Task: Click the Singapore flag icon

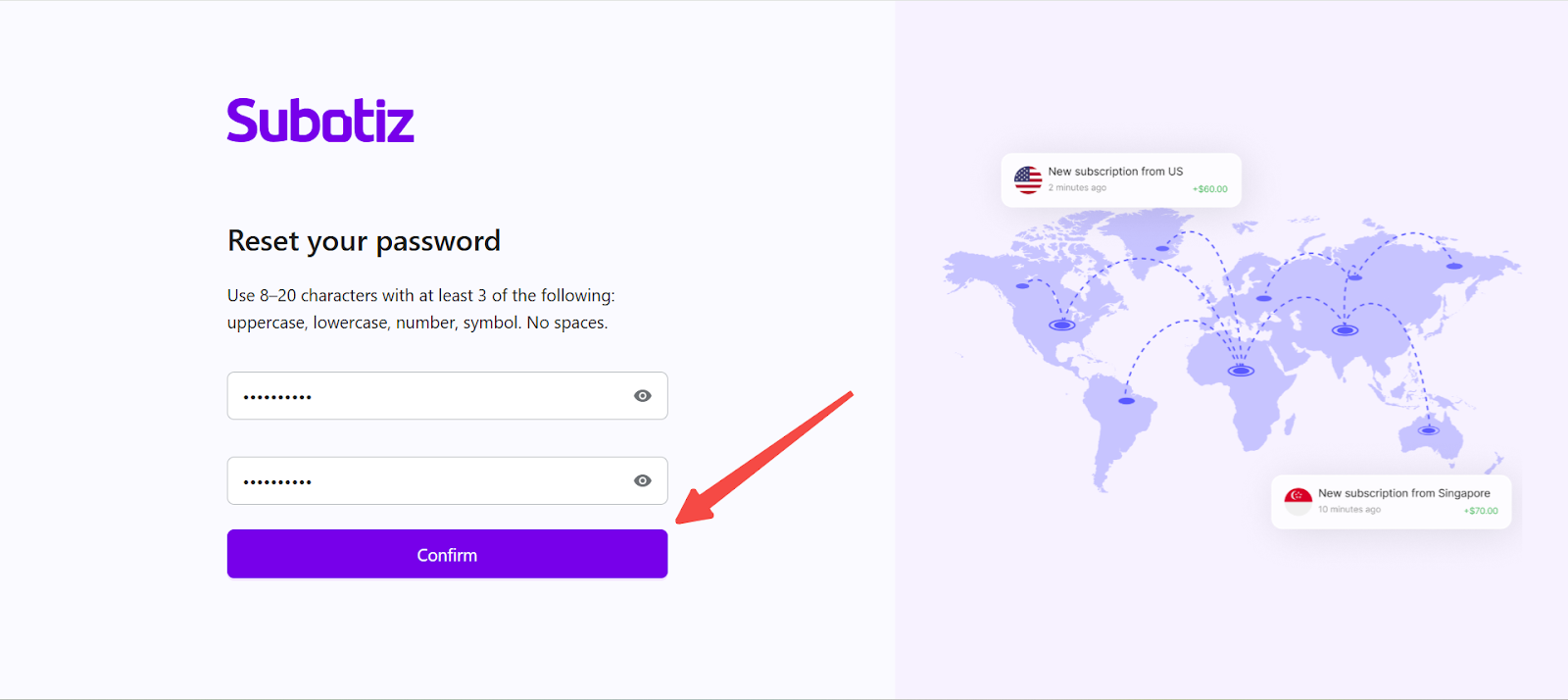Action: 1298,501
